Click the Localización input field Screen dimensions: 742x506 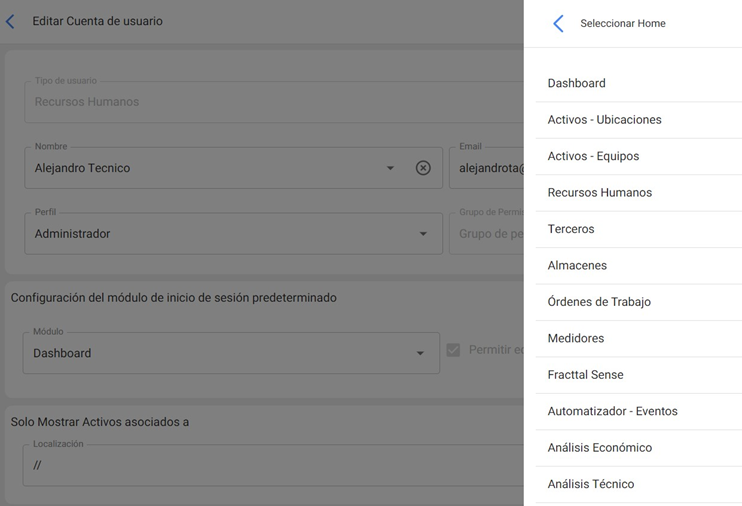coord(270,466)
